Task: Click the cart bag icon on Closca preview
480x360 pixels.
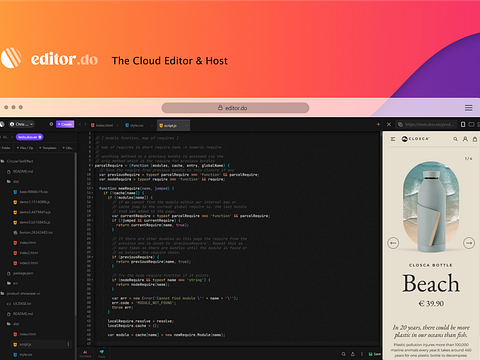Action: (x=475, y=139)
